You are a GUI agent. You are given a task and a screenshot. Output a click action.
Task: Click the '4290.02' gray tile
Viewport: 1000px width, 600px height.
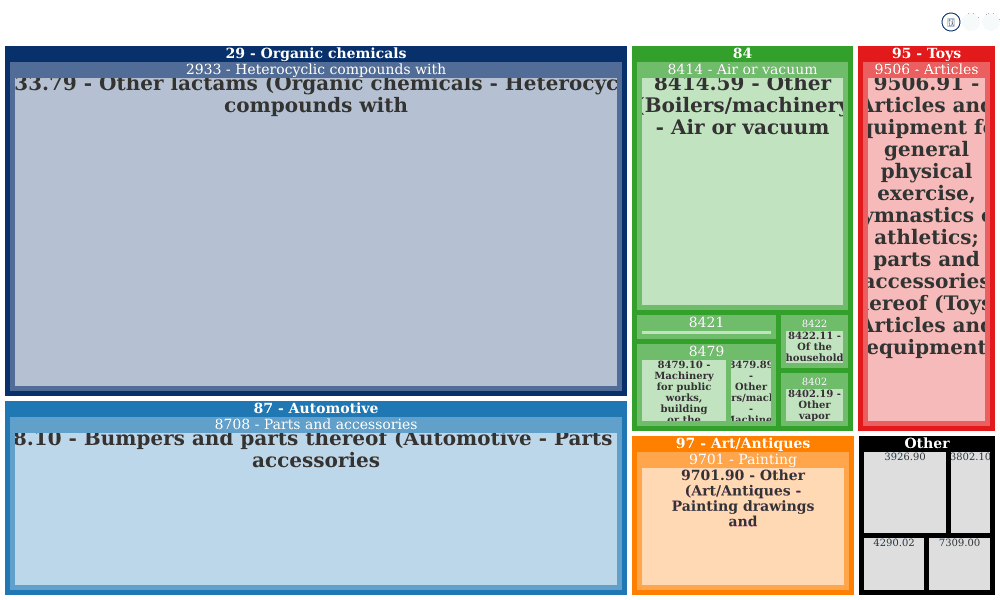click(894, 564)
